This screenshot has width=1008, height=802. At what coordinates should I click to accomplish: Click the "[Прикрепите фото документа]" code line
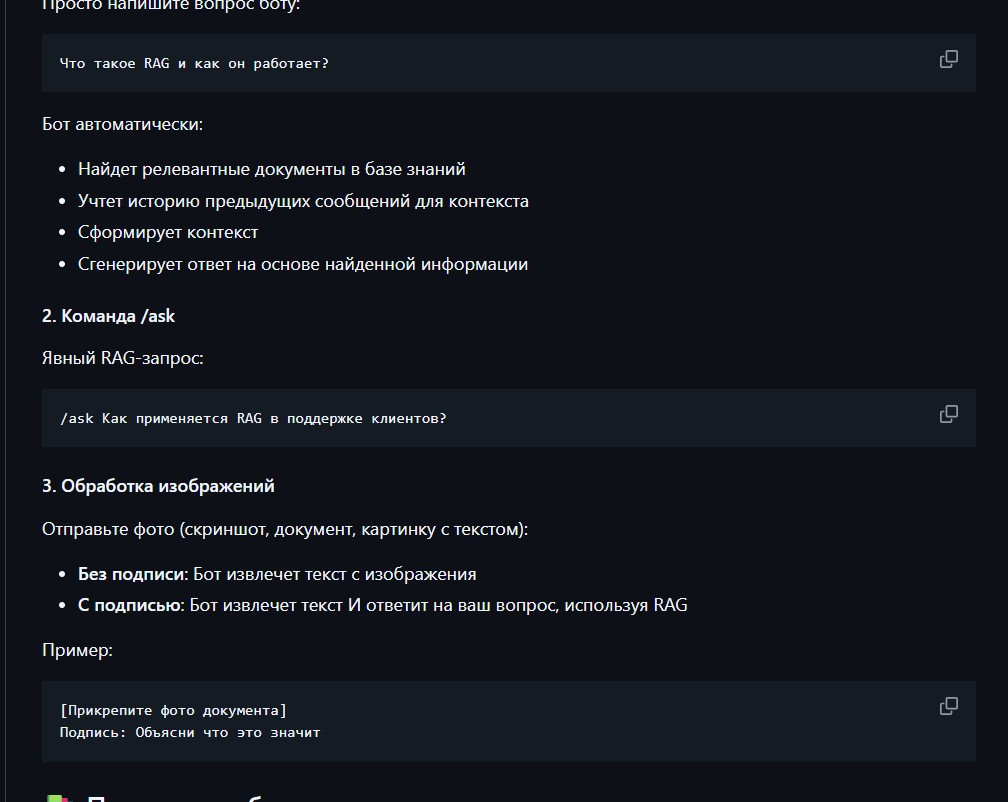pyautogui.click(x=173, y=710)
